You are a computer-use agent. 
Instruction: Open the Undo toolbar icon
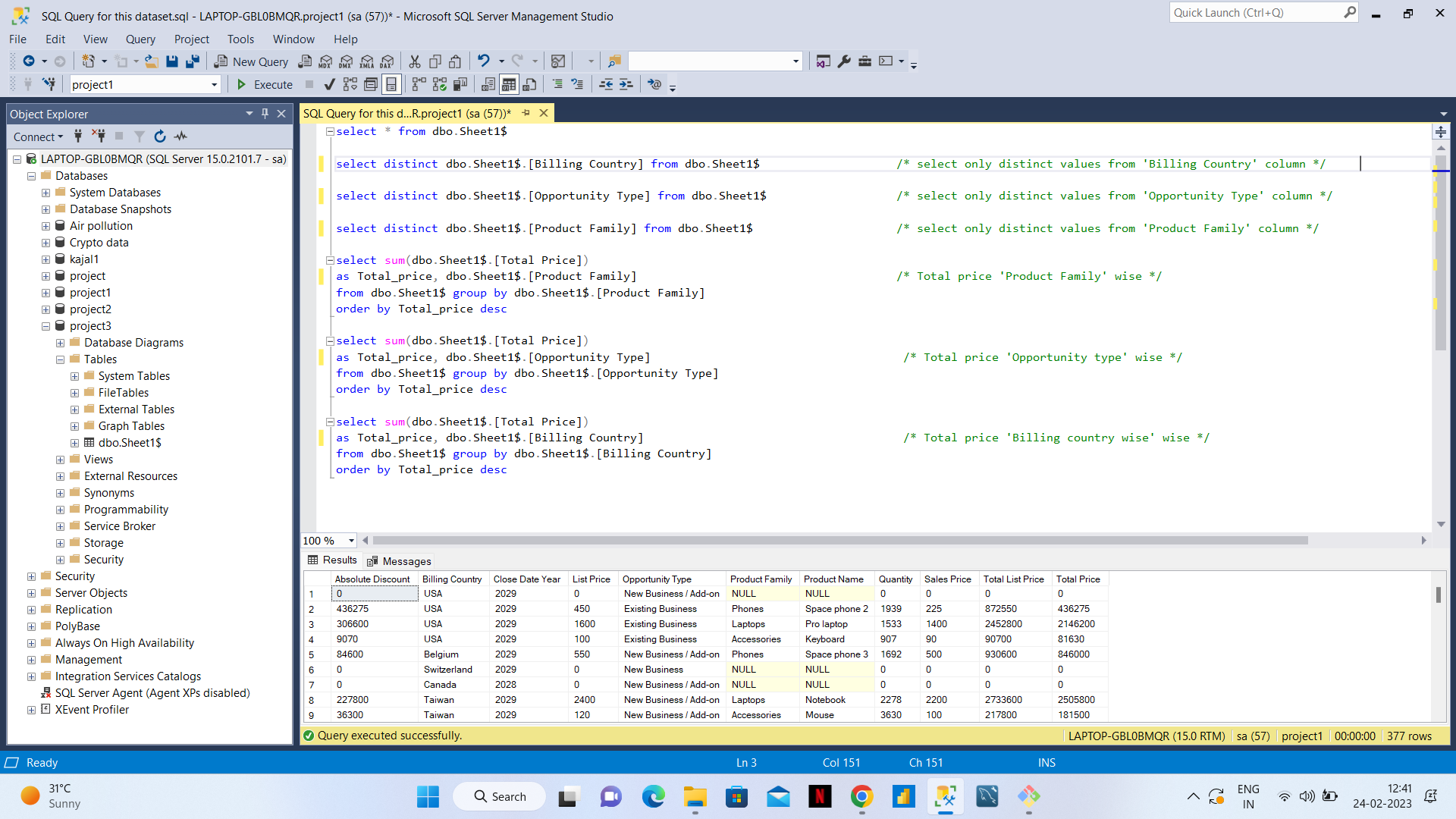[x=484, y=61]
